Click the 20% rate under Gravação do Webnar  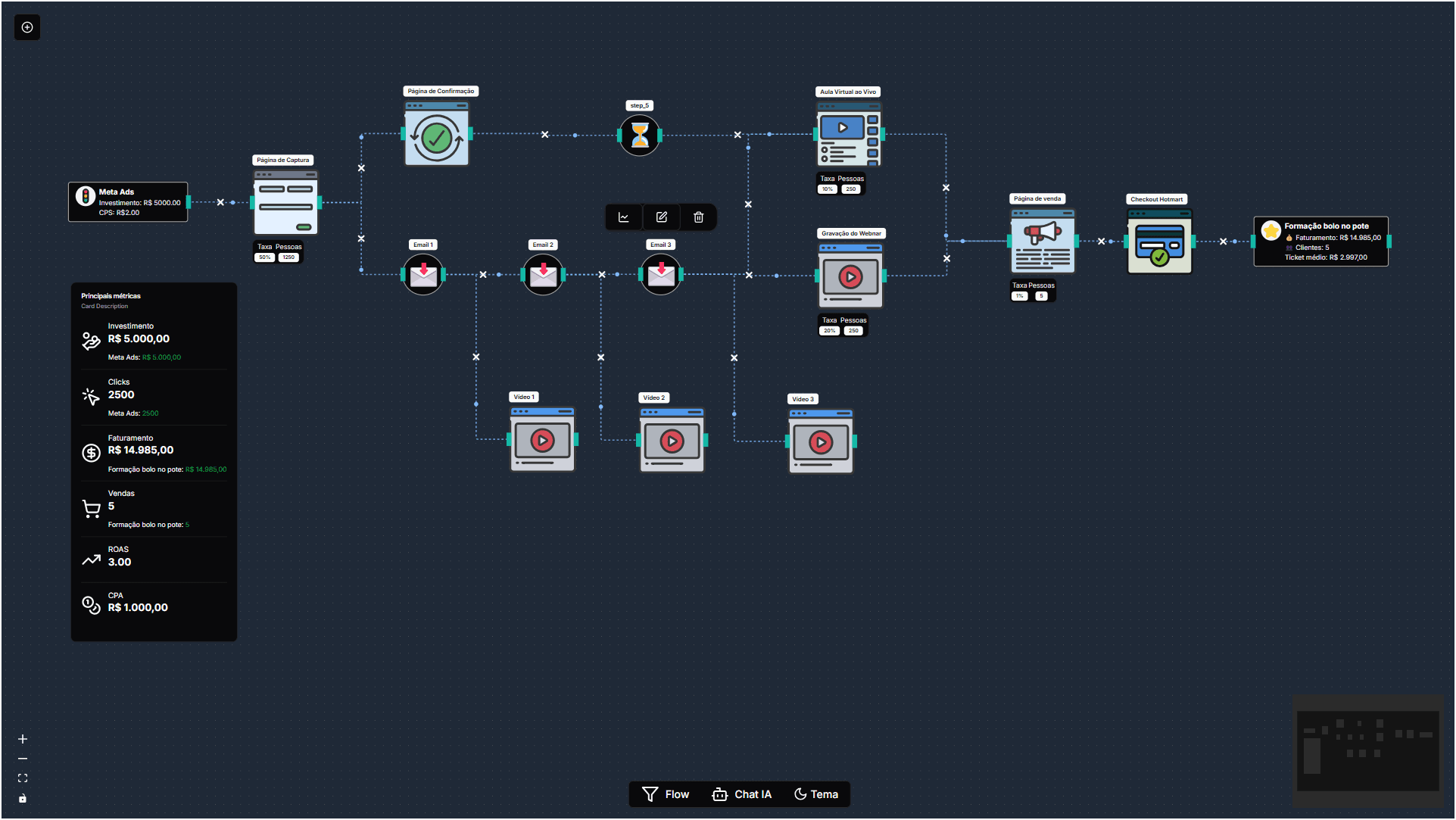tap(830, 331)
